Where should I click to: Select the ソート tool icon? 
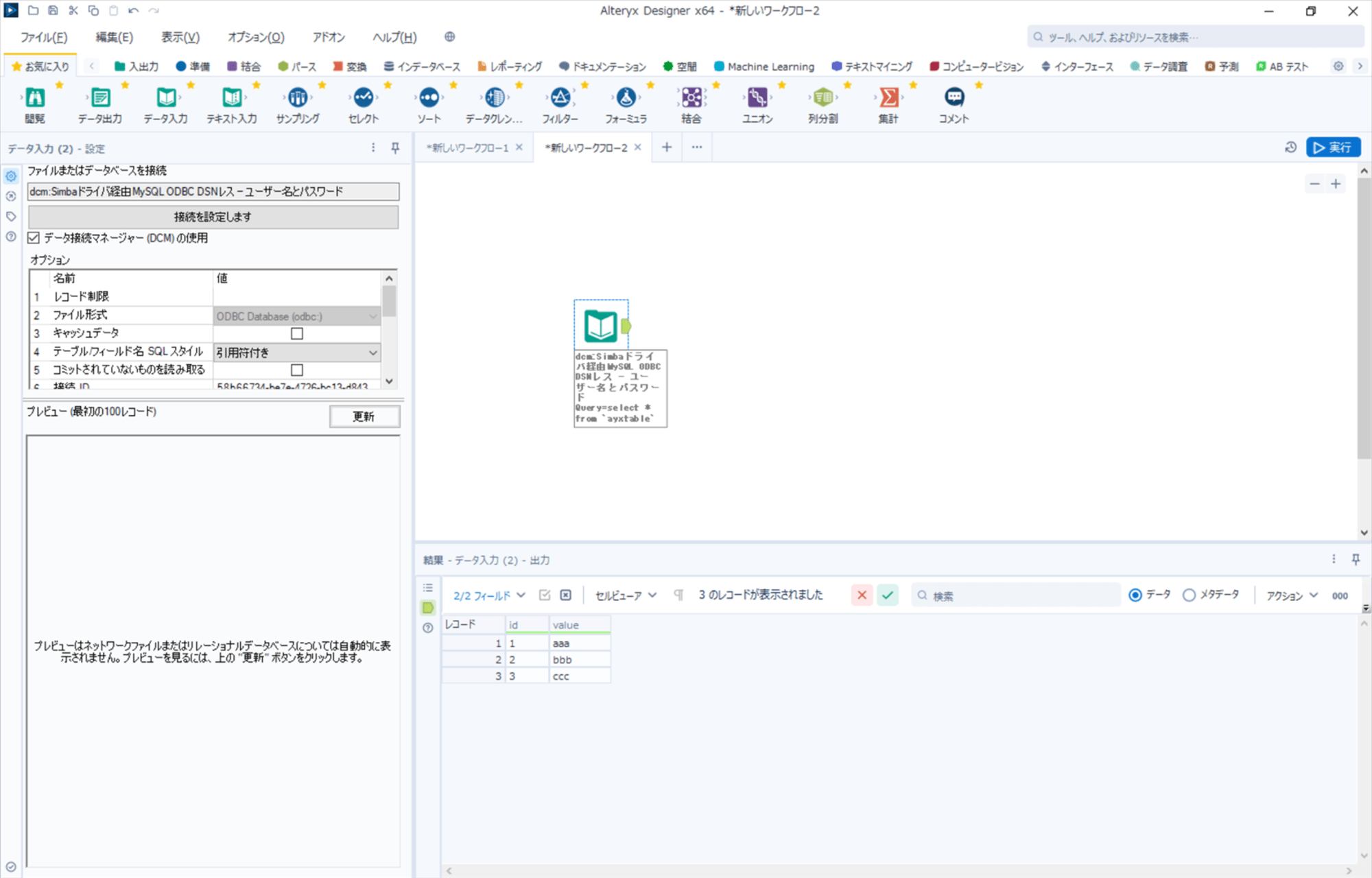click(x=429, y=97)
